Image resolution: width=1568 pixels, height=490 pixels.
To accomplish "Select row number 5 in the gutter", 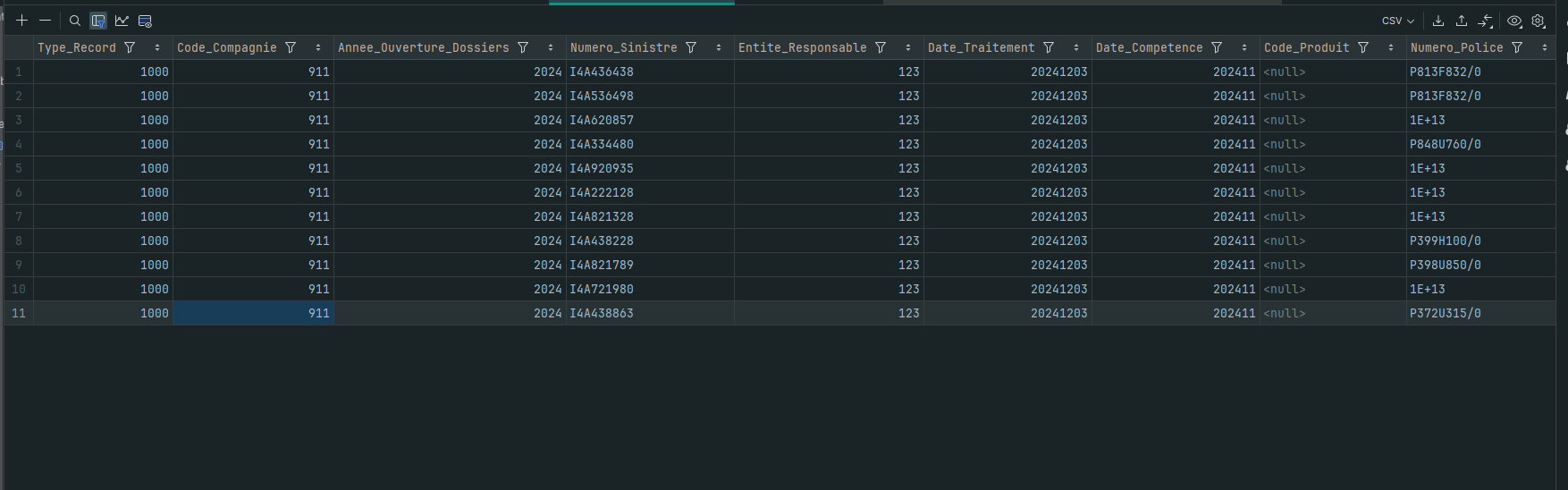I will (18, 168).
